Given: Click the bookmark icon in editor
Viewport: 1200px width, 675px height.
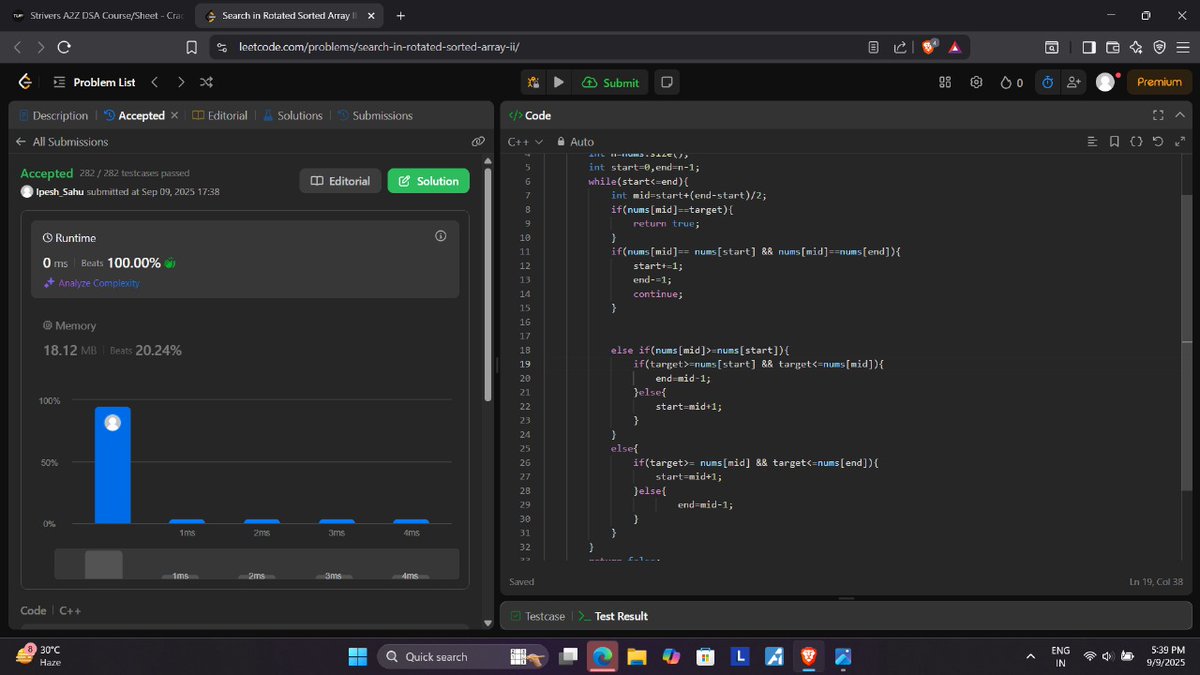Looking at the screenshot, I should tap(1114, 142).
